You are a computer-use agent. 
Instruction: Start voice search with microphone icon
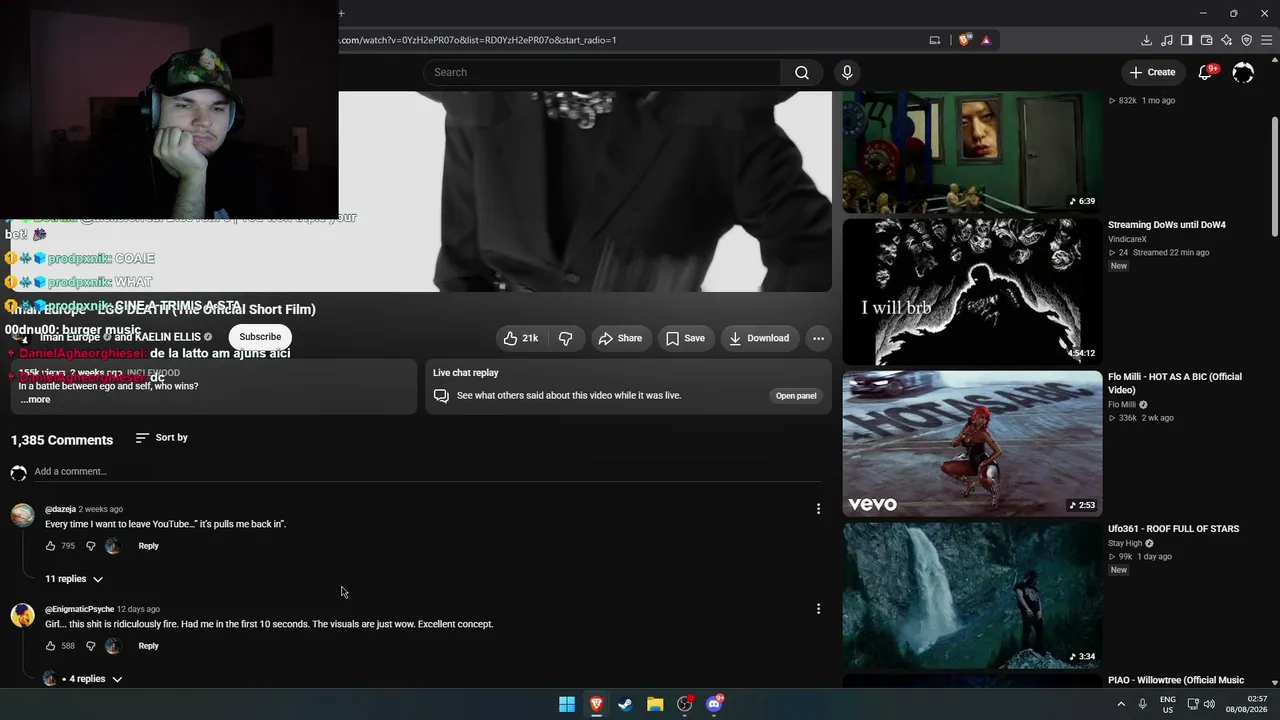coord(847,72)
